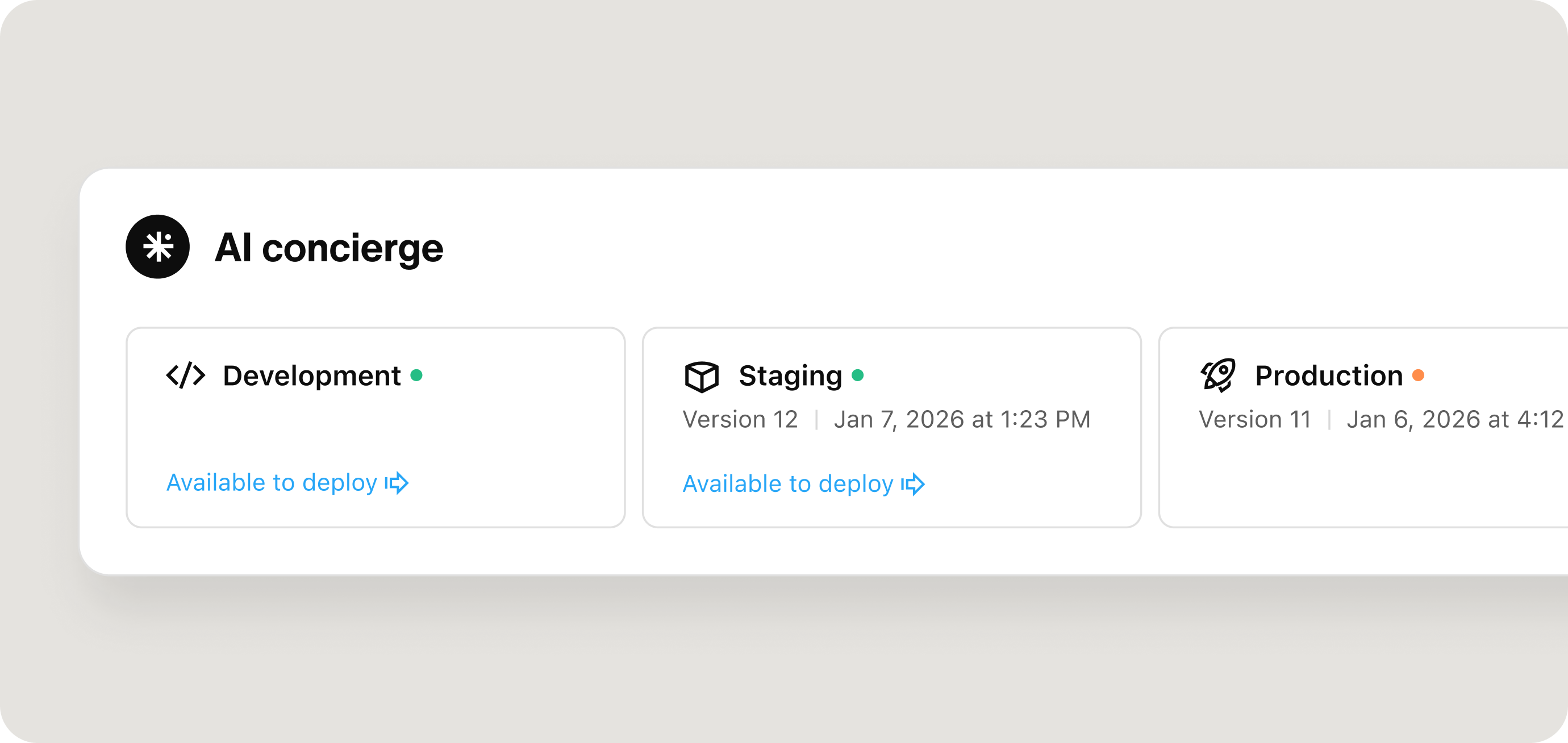Select the Development environment heading
The height and width of the screenshot is (743, 1568).
coord(312,375)
